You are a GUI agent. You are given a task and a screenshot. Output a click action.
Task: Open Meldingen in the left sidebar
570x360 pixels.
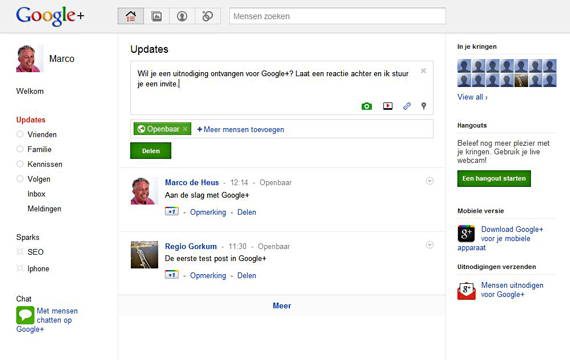pyautogui.click(x=44, y=209)
